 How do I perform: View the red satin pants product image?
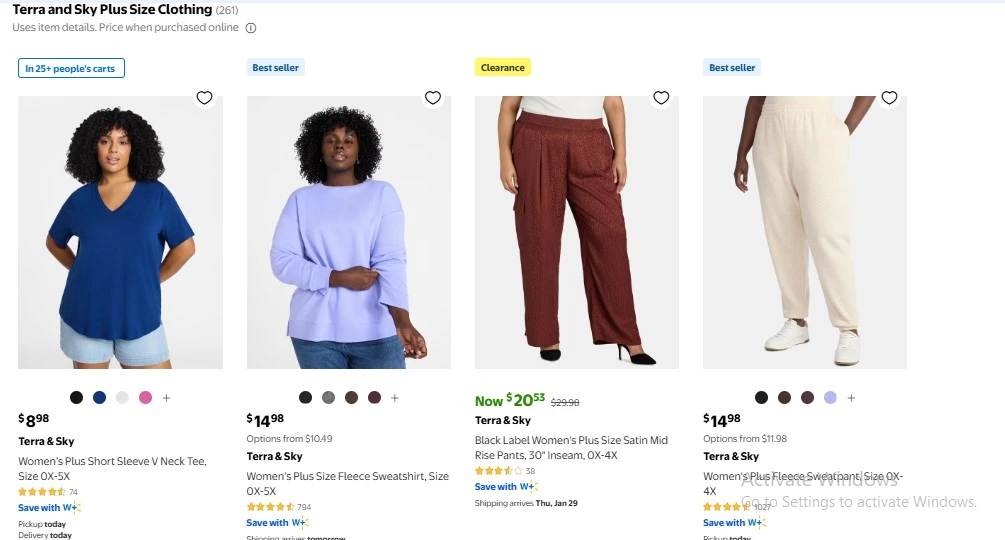click(576, 232)
